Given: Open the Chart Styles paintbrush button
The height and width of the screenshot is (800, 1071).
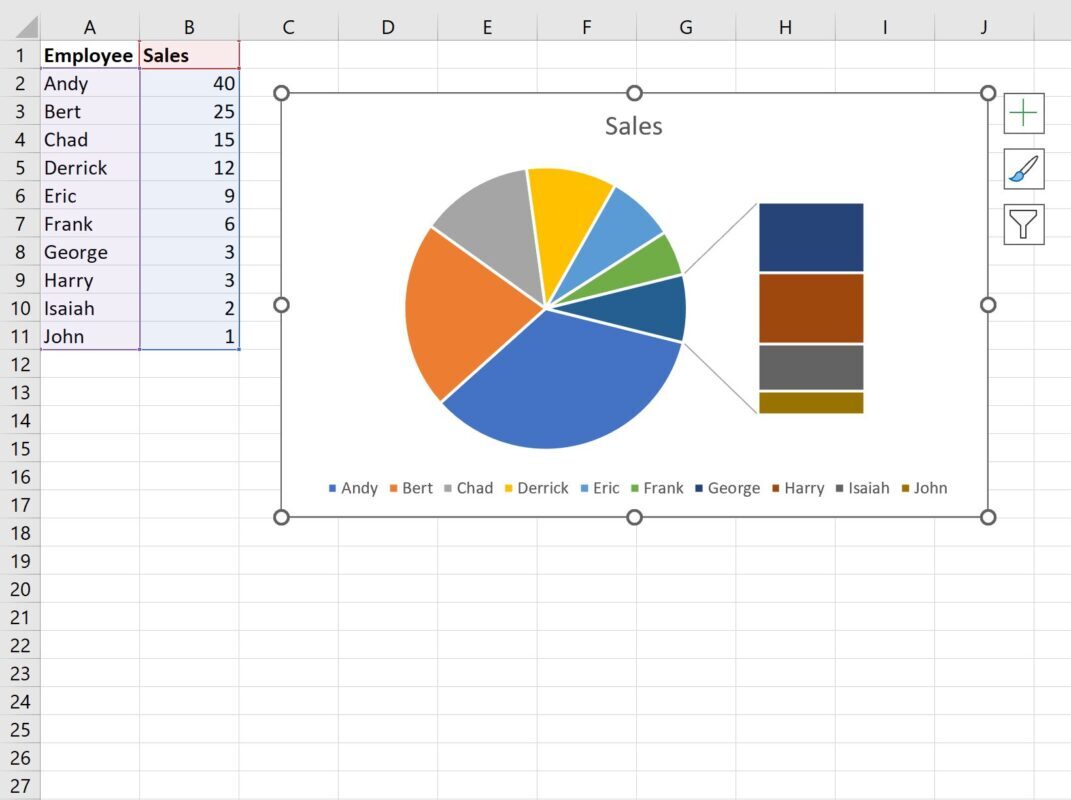Looking at the screenshot, I should [x=1023, y=169].
